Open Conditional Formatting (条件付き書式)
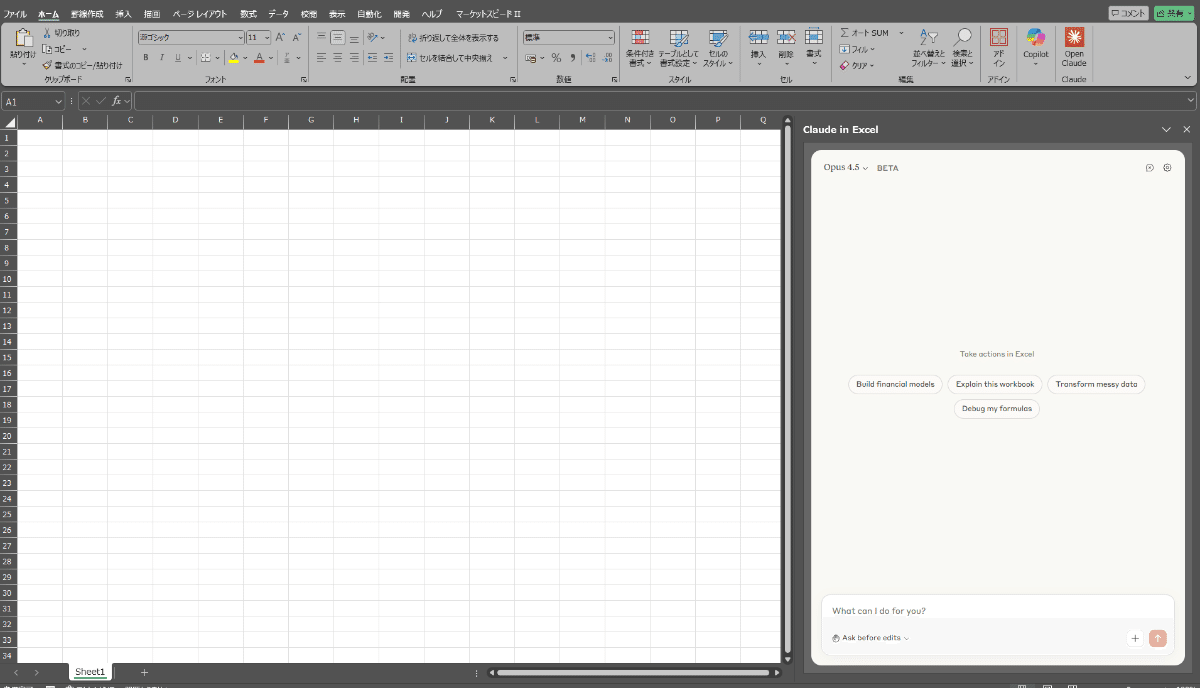The image size is (1200, 688). [x=640, y=47]
